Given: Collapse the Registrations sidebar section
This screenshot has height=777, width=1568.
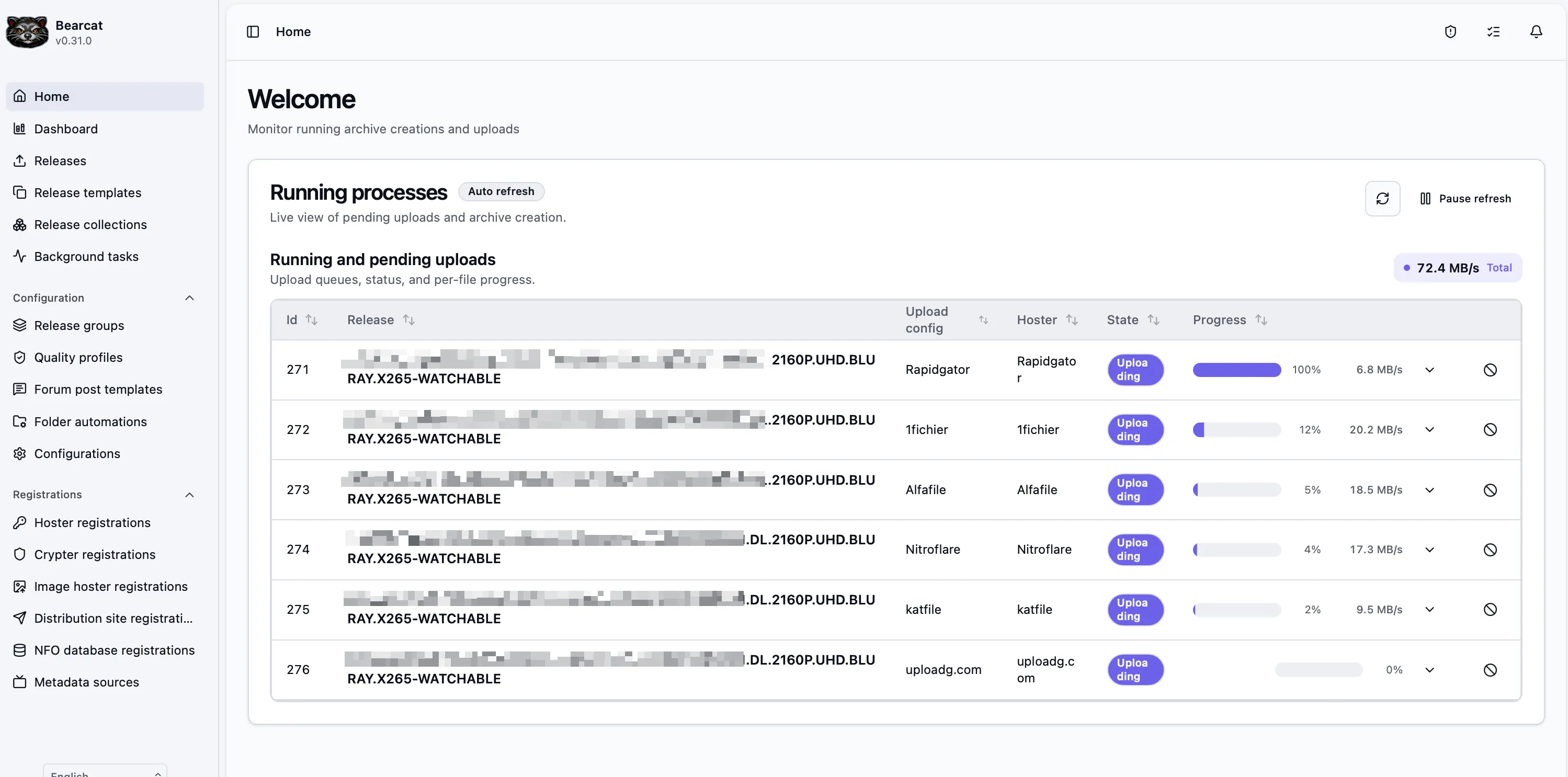Looking at the screenshot, I should click(189, 495).
